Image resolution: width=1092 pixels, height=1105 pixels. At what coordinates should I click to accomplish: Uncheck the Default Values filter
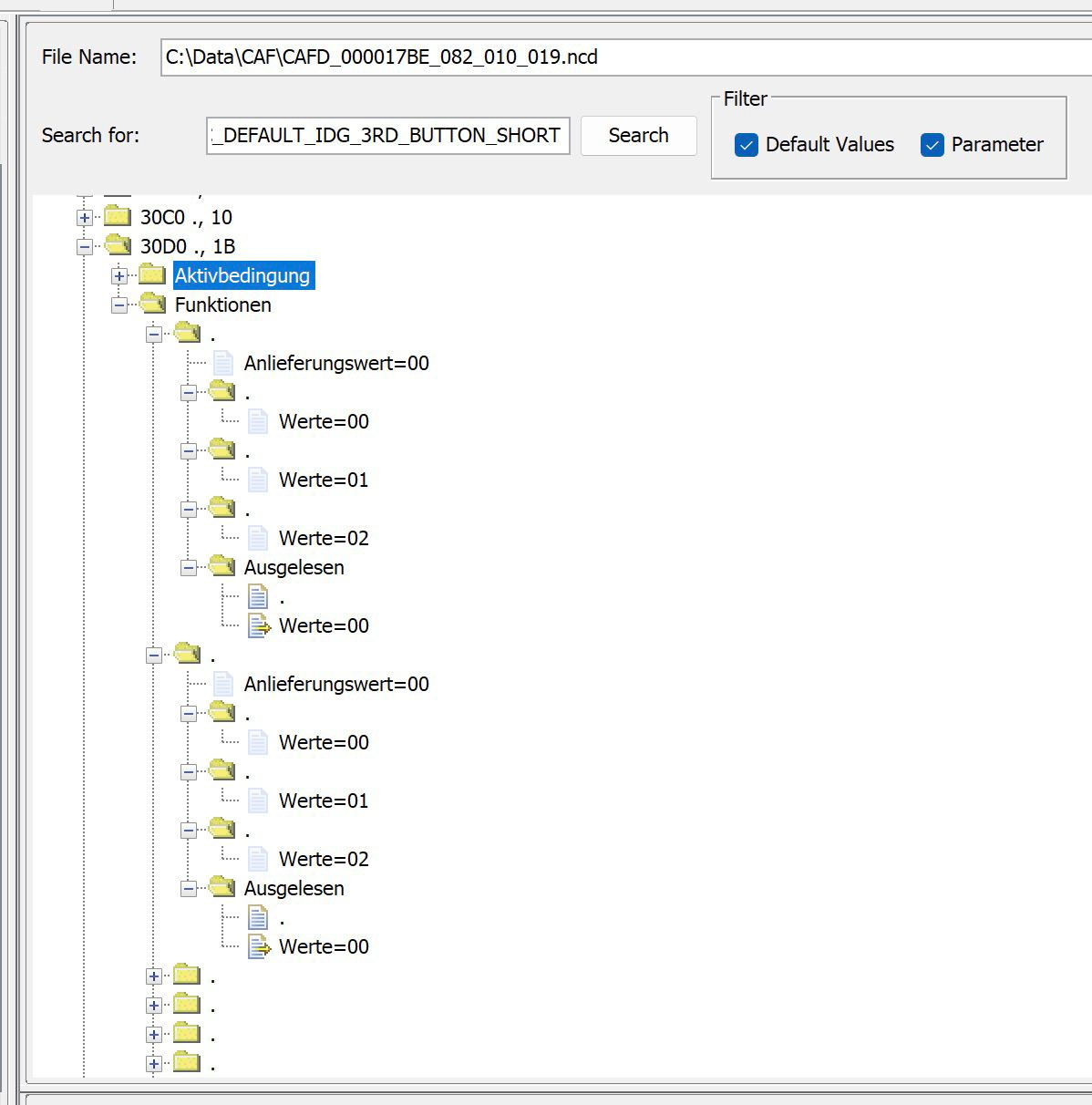coord(747,145)
